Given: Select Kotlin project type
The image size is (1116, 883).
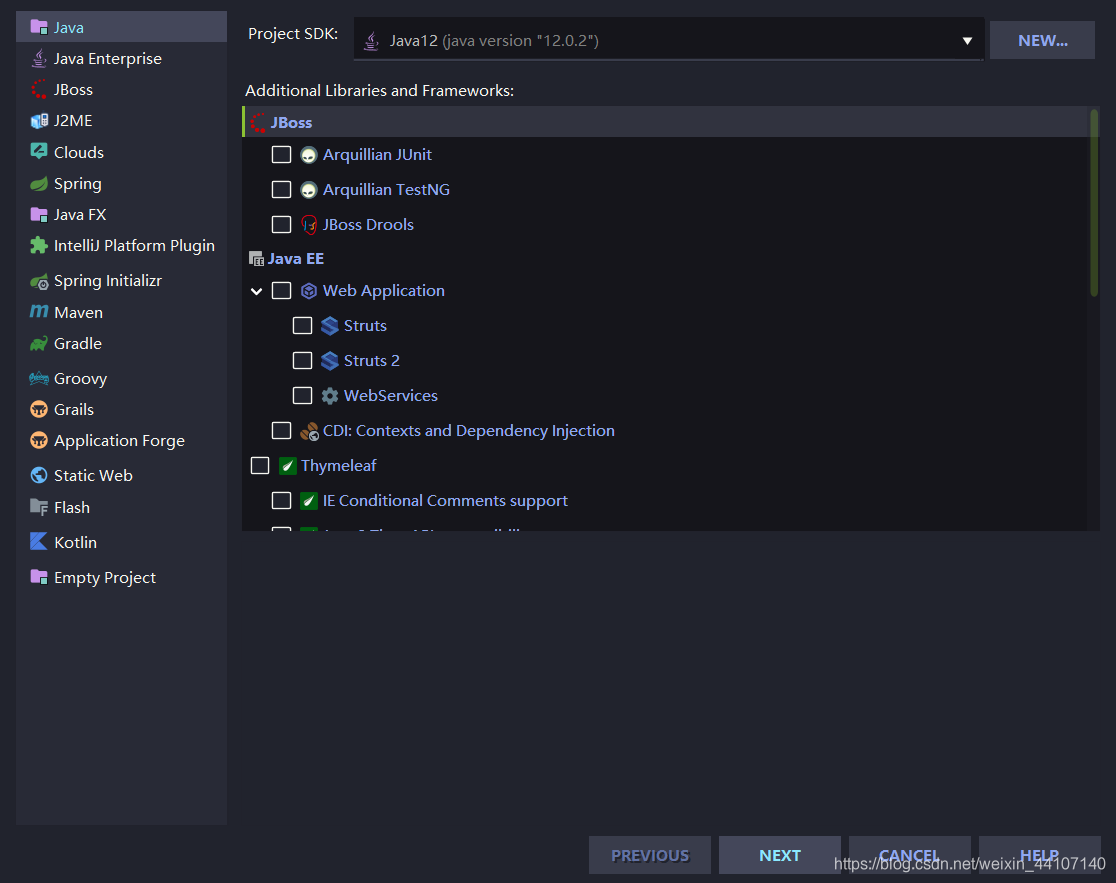Looking at the screenshot, I should pos(121,542).
